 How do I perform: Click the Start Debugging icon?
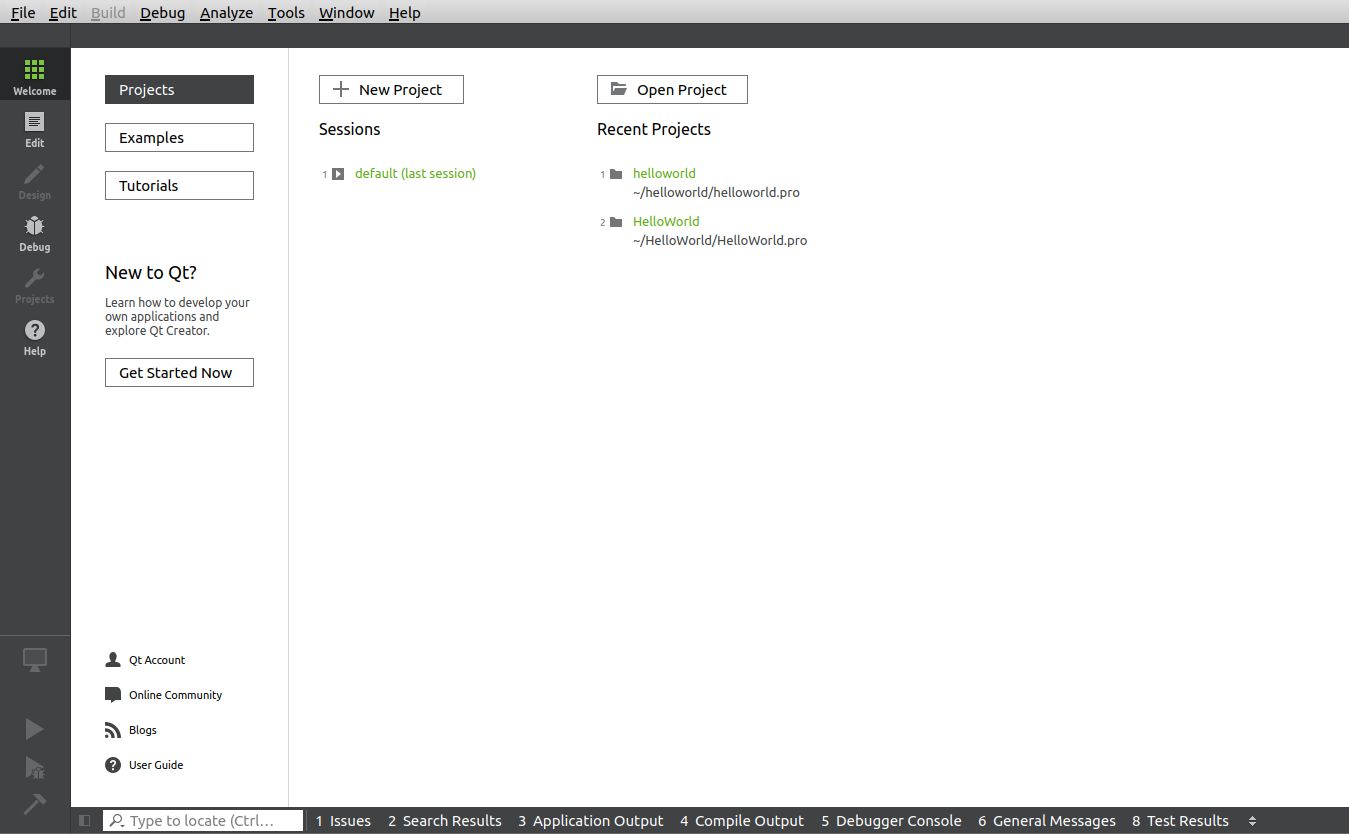[x=35, y=767]
